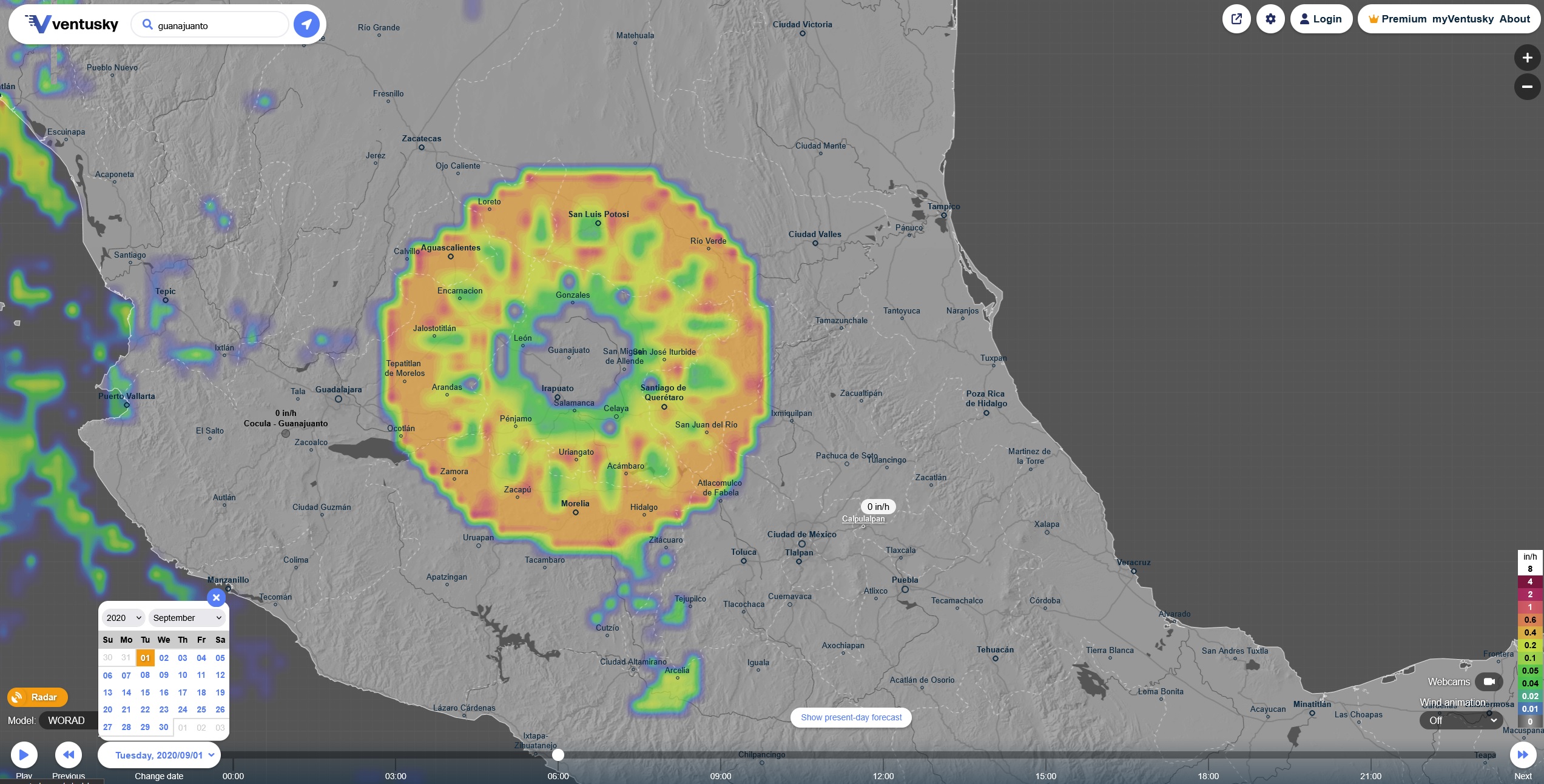Click the Tepic city marker
The height and width of the screenshot is (784, 1544).
coord(166,300)
